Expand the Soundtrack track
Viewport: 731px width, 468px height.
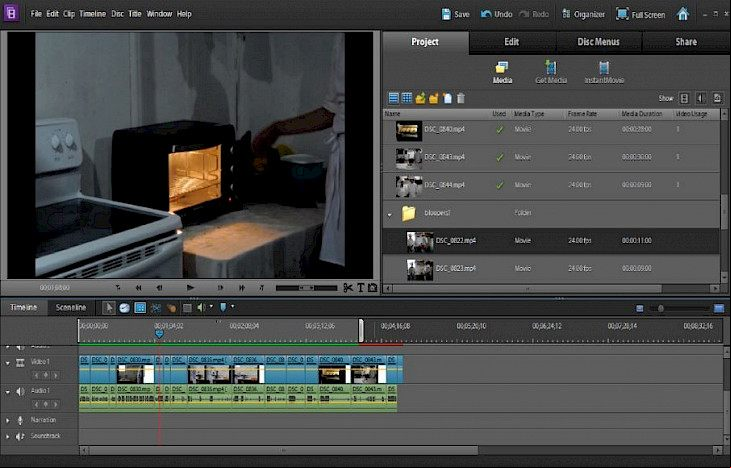point(7,437)
